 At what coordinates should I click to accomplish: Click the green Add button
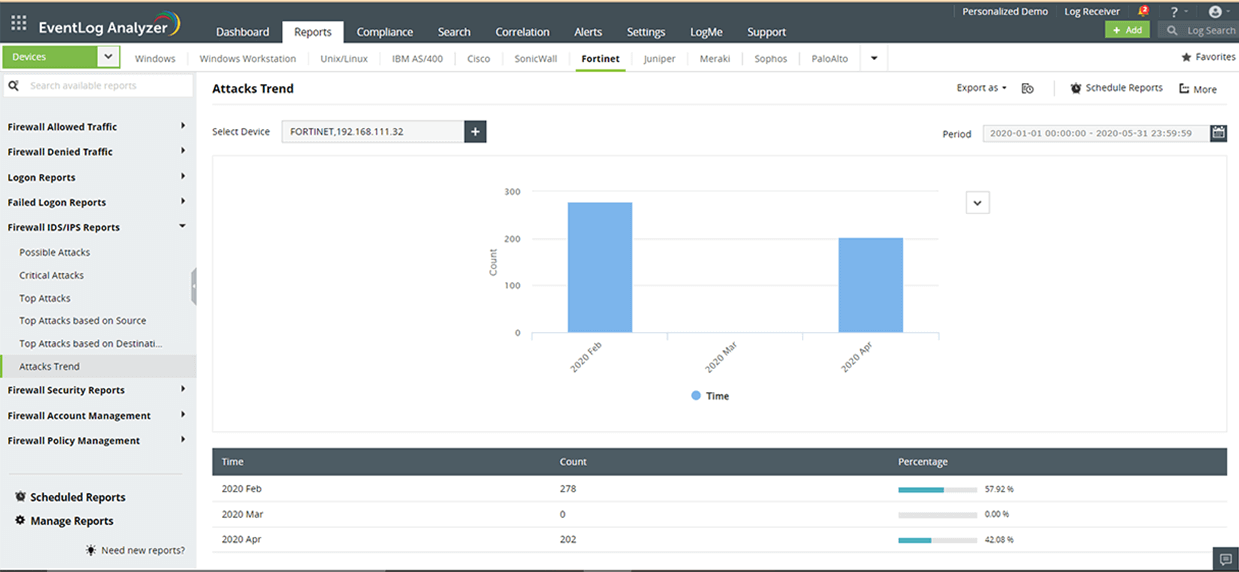1127,30
